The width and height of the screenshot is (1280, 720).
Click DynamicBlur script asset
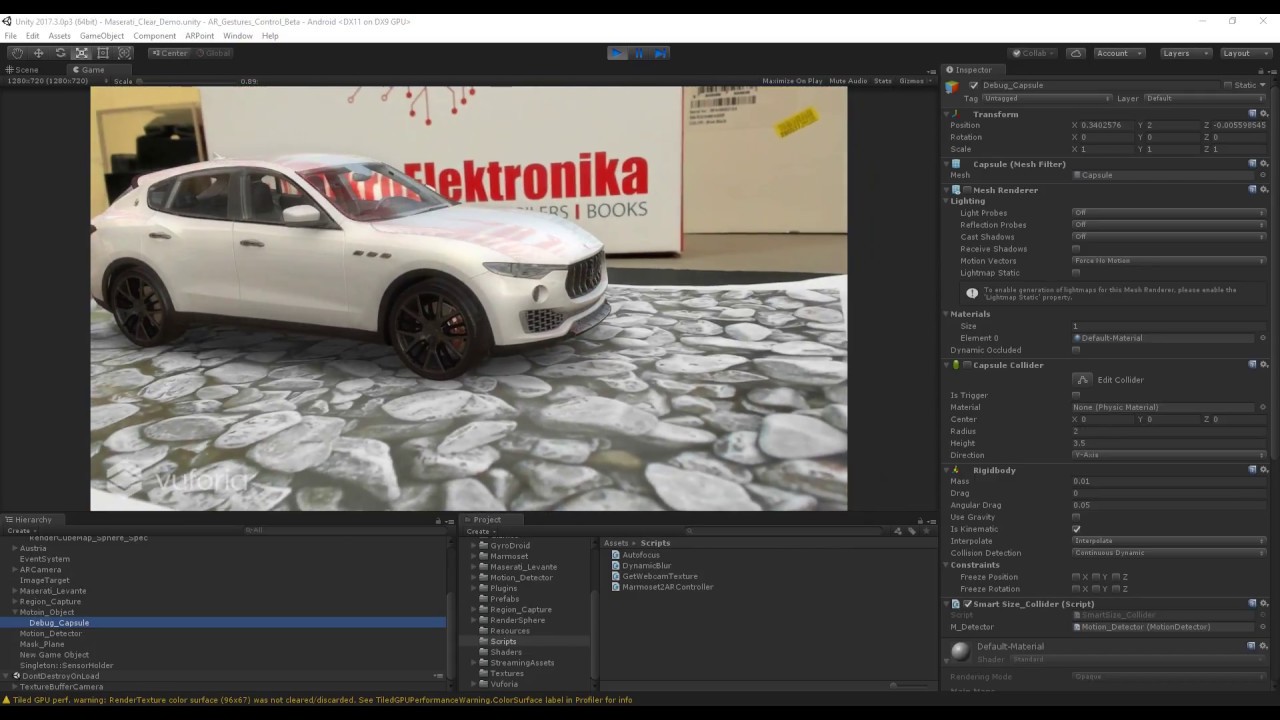tap(646, 566)
